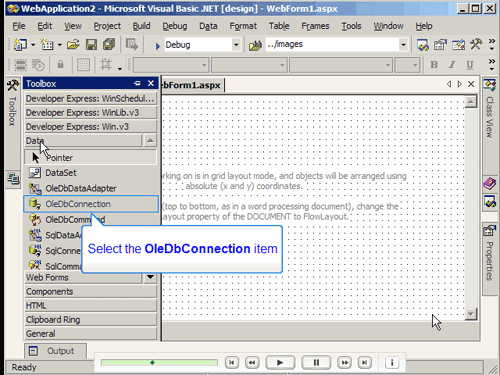Select the Pointer tool in Toolbox

tap(90, 157)
